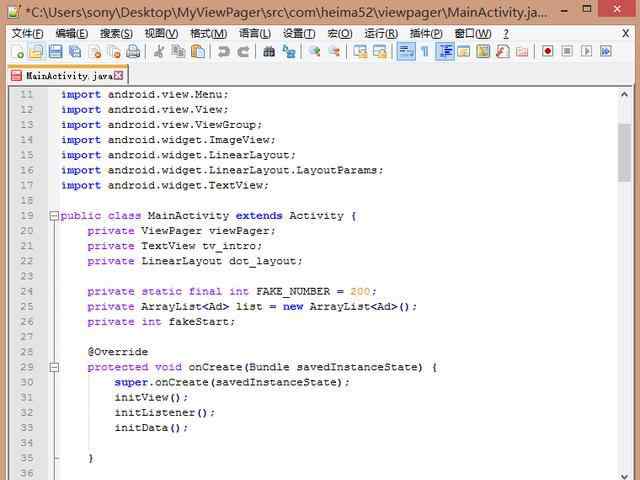The image size is (640, 480).
Task: Open the ? help menu
Action: click(x=506, y=33)
